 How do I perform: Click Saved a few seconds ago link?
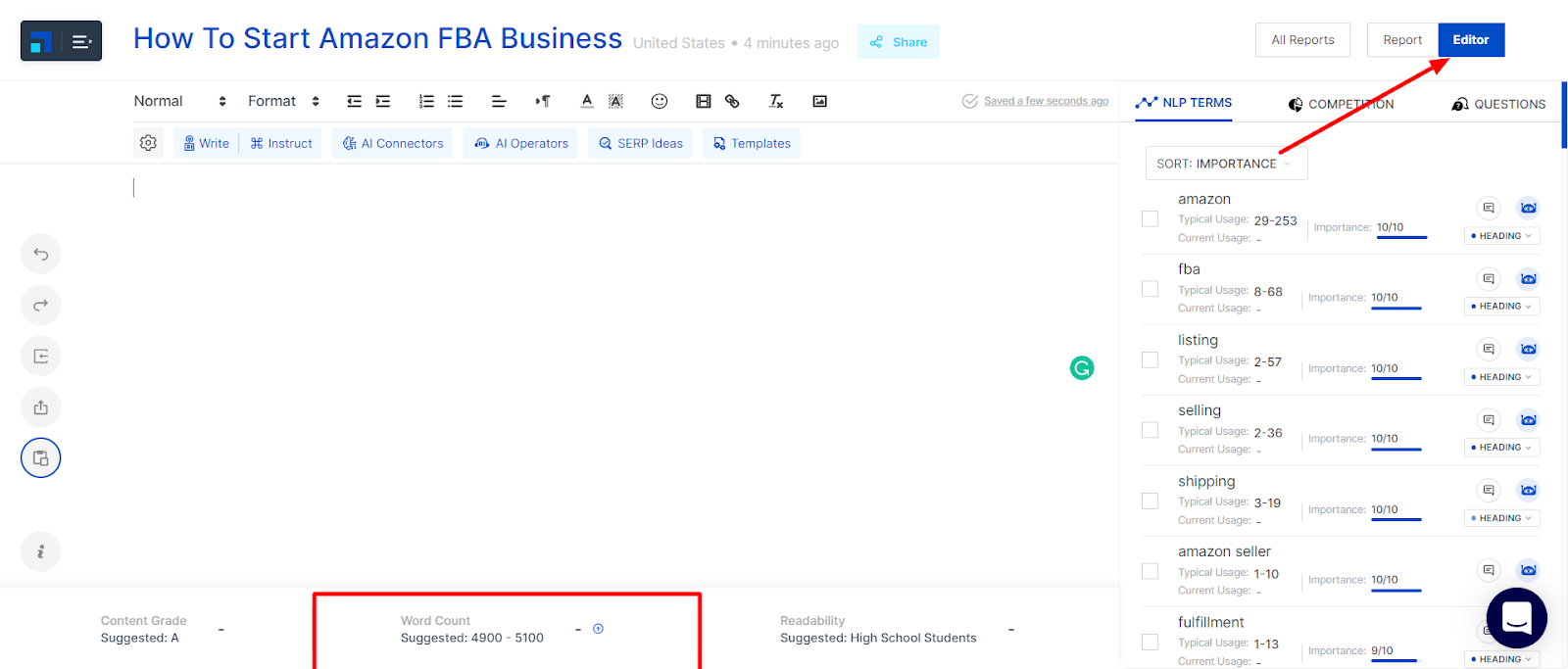(1046, 101)
